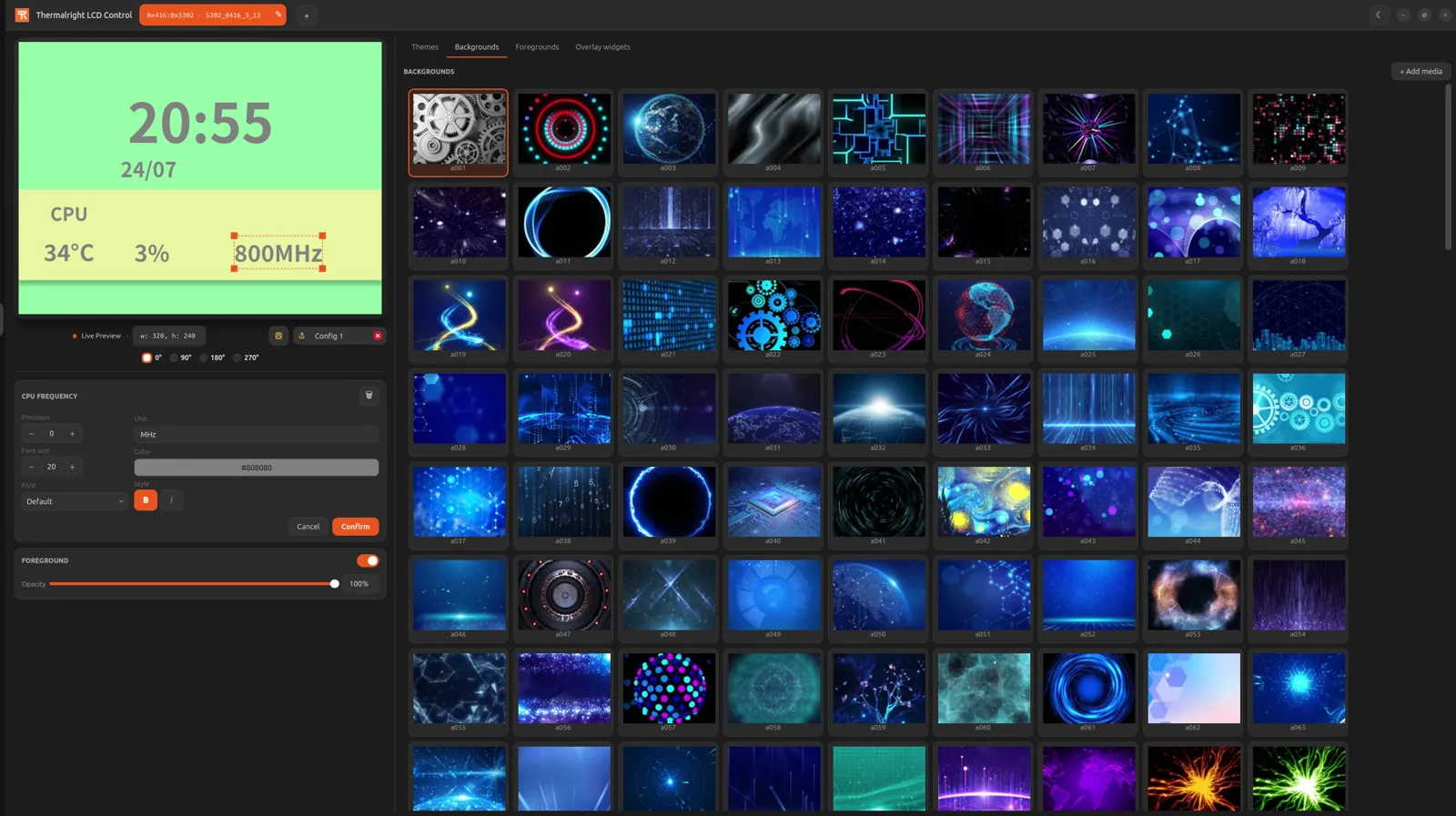Select the a042 starry night background
This screenshot has width=1456, height=816.
(x=984, y=505)
